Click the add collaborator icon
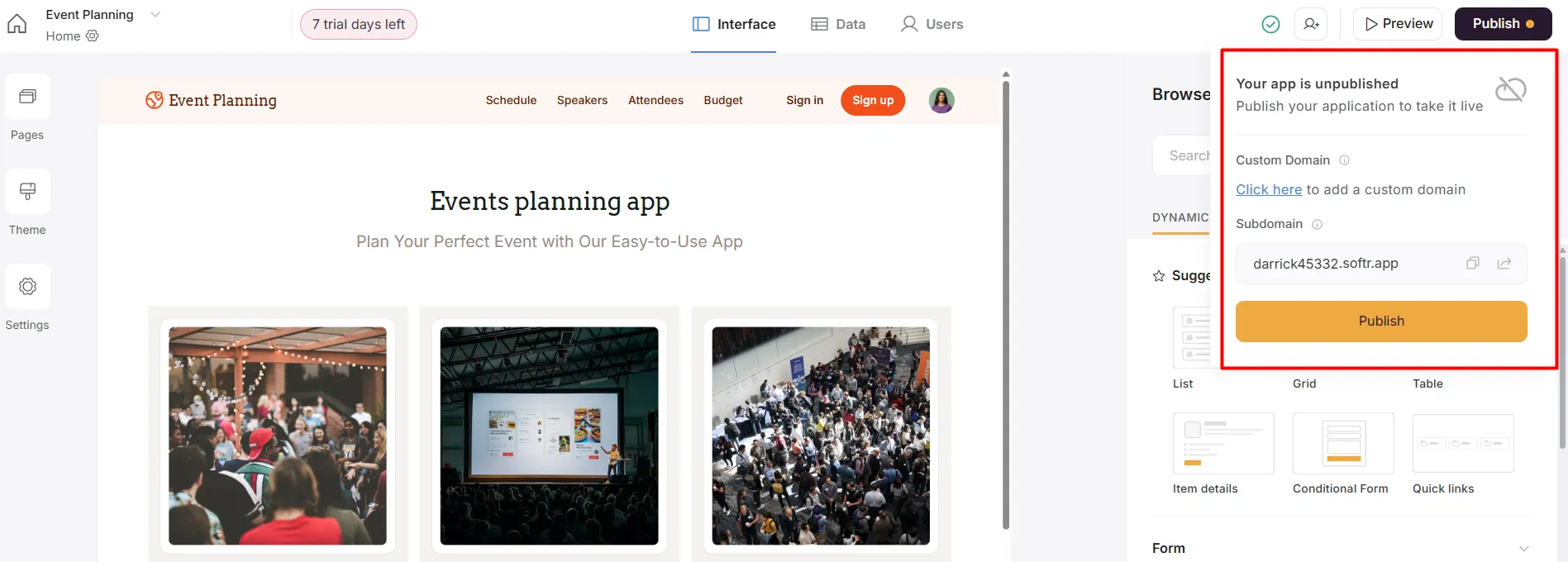1568x562 pixels. click(x=1311, y=24)
